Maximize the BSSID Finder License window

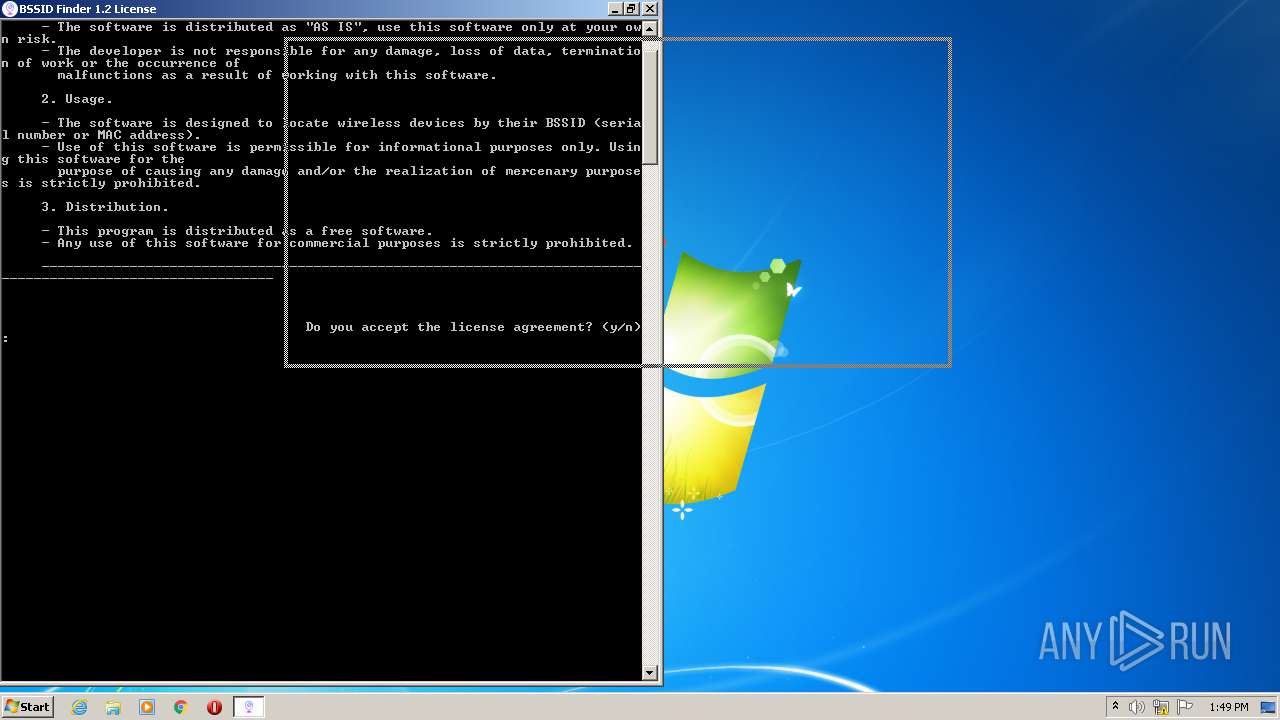(631, 9)
